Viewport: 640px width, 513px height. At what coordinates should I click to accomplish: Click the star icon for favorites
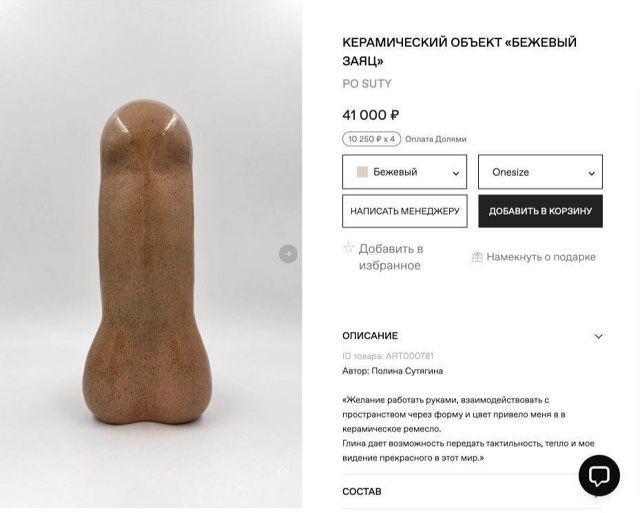[x=348, y=248]
